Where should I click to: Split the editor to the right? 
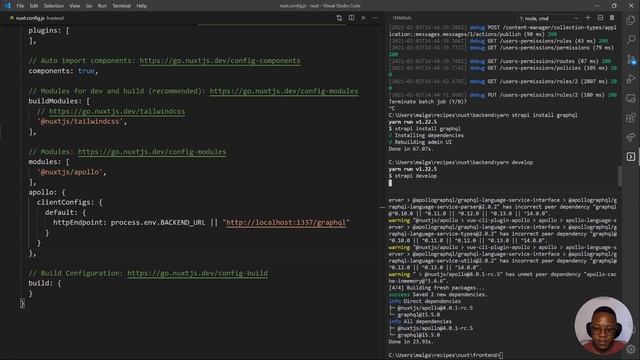pyautogui.click(x=351, y=18)
